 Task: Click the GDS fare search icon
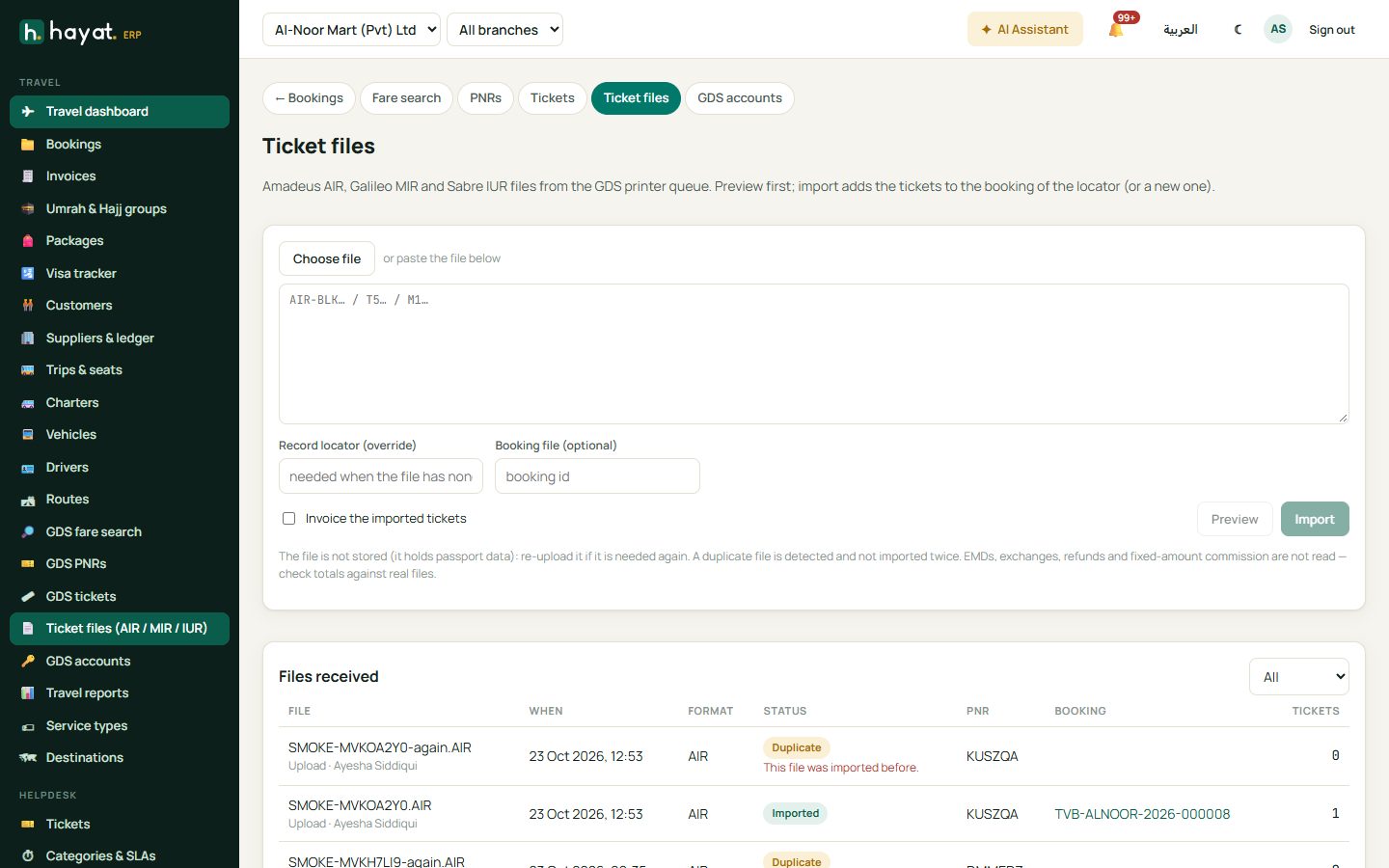[x=28, y=532]
